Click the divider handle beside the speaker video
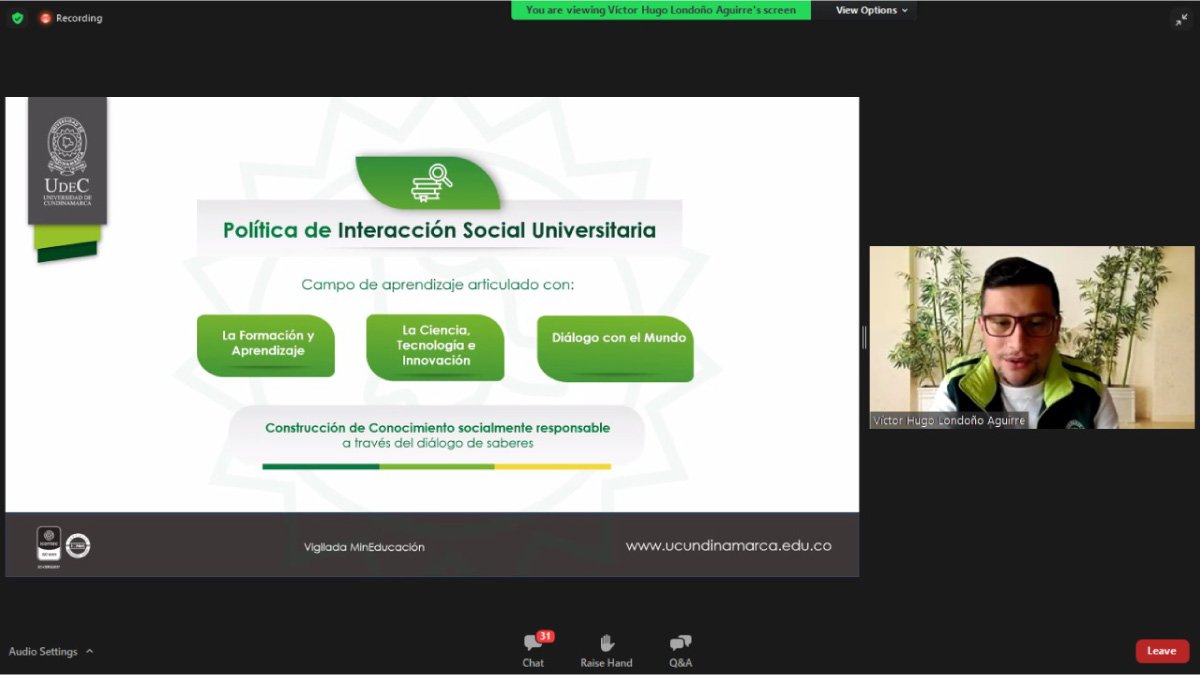The height and width of the screenshot is (675, 1200). pos(864,337)
